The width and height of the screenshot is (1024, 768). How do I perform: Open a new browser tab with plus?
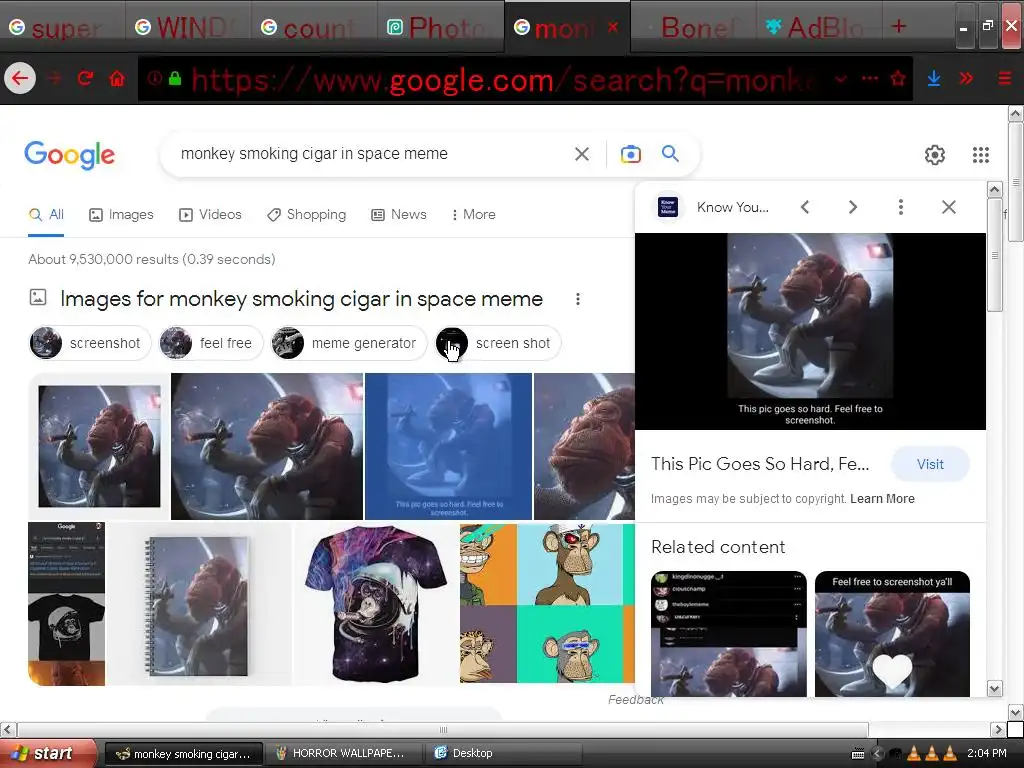tap(899, 26)
